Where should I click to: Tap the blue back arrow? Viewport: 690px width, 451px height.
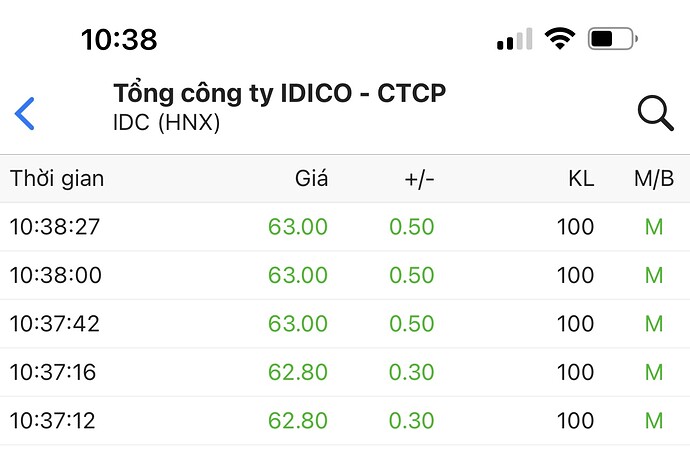pyautogui.click(x=26, y=113)
